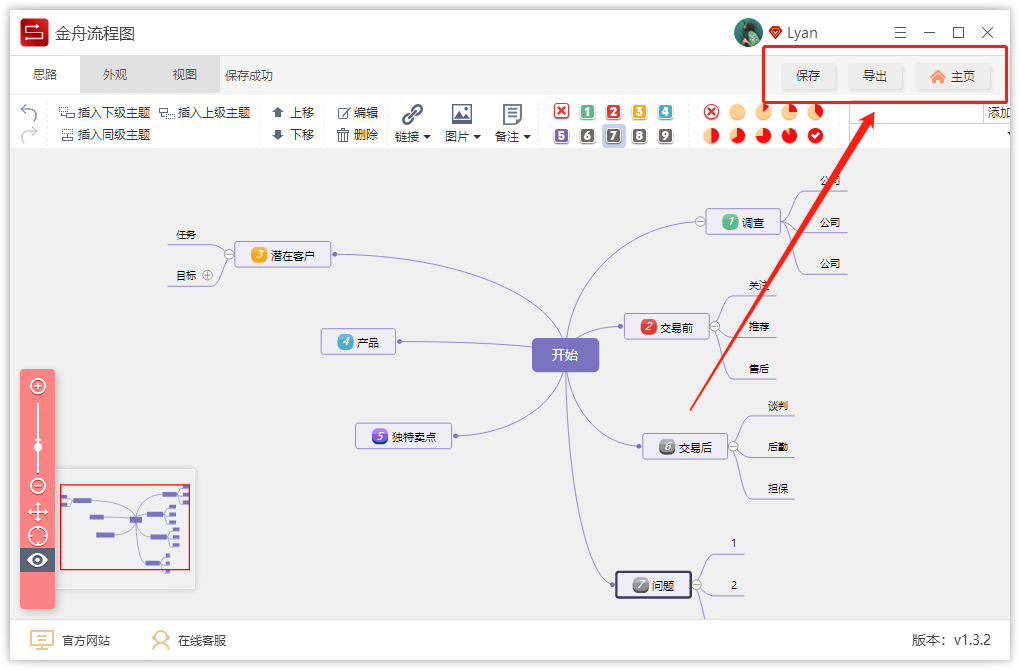Zoom in with the plus icon
The width and height of the screenshot is (1020, 670).
pos(38,386)
